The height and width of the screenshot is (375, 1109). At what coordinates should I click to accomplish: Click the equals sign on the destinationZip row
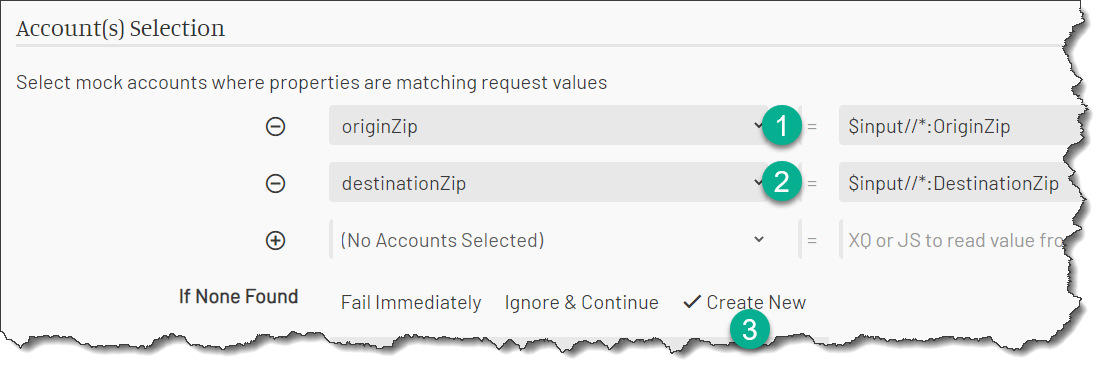point(812,184)
